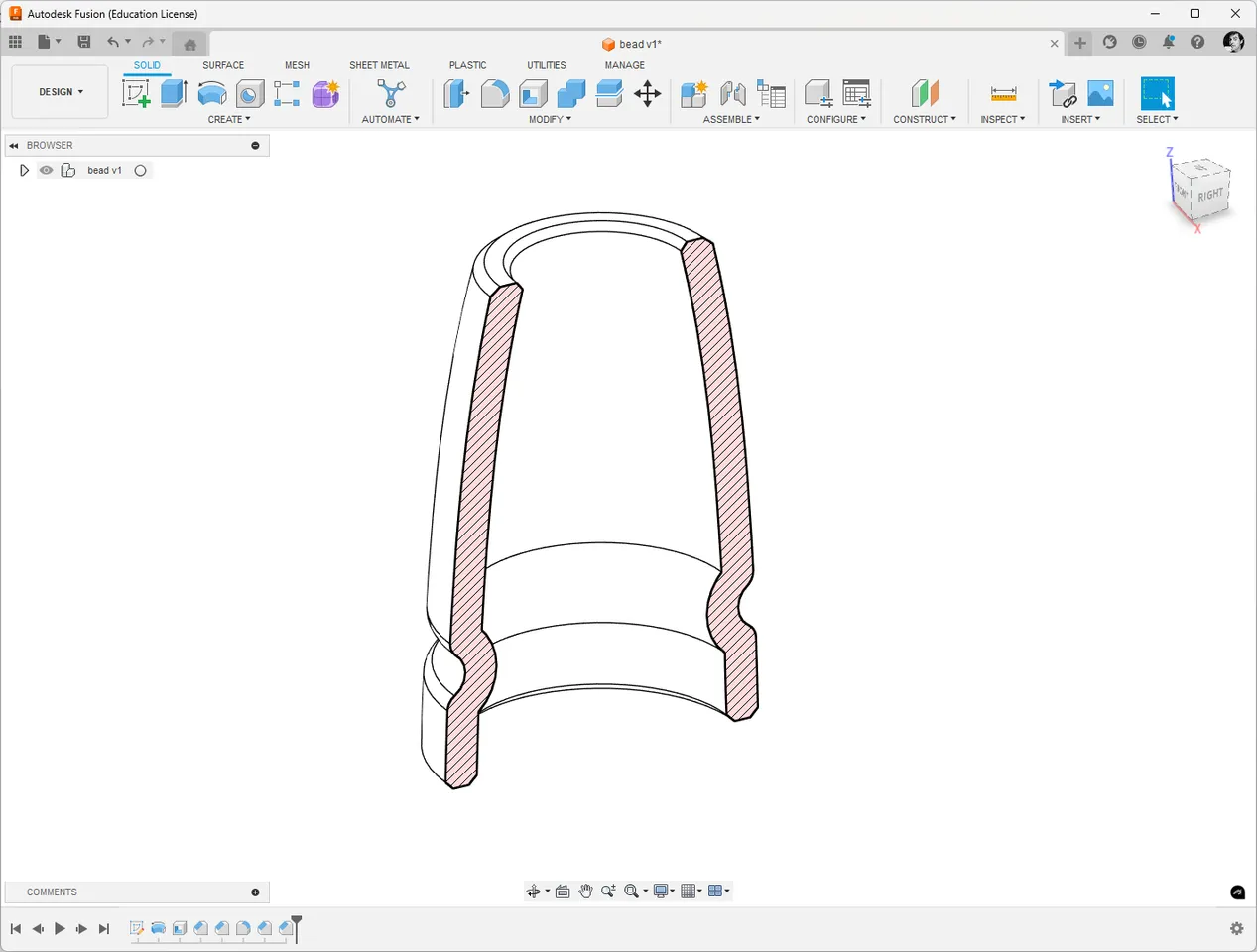This screenshot has width=1257, height=952.
Task: Select the Pan tool in navigation bar
Action: coord(585,891)
